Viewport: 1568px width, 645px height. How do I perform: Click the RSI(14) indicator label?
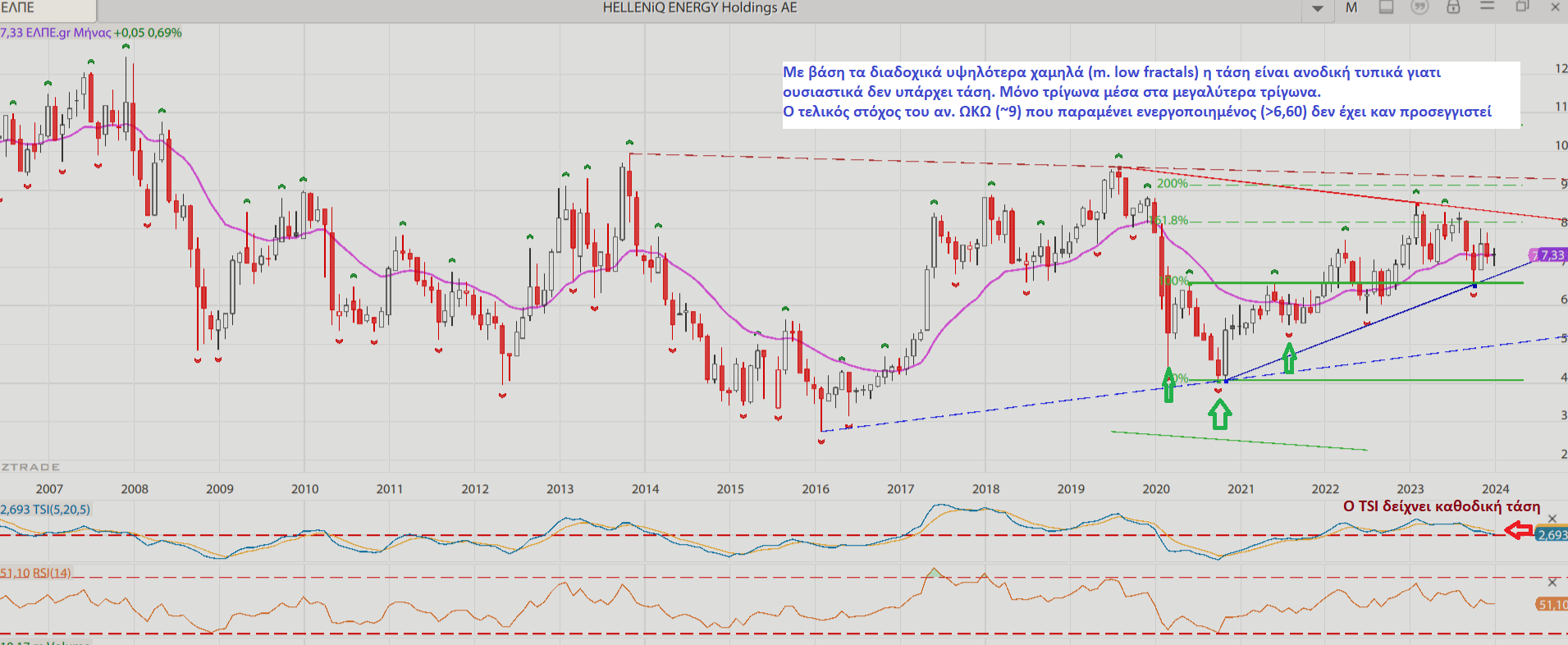[36, 573]
